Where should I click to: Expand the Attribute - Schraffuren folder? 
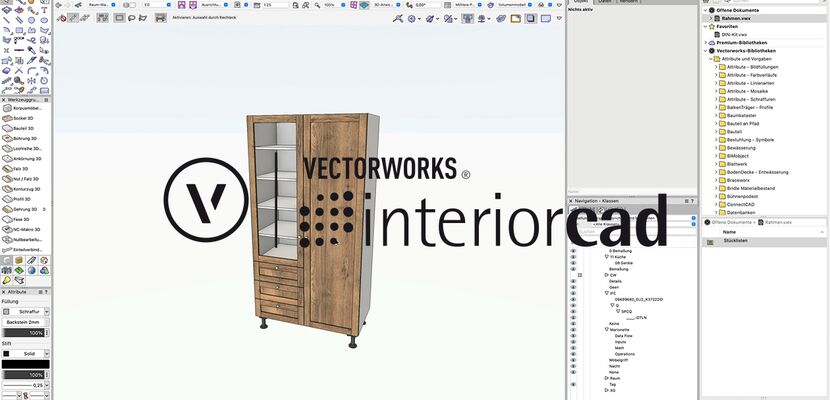click(716, 99)
